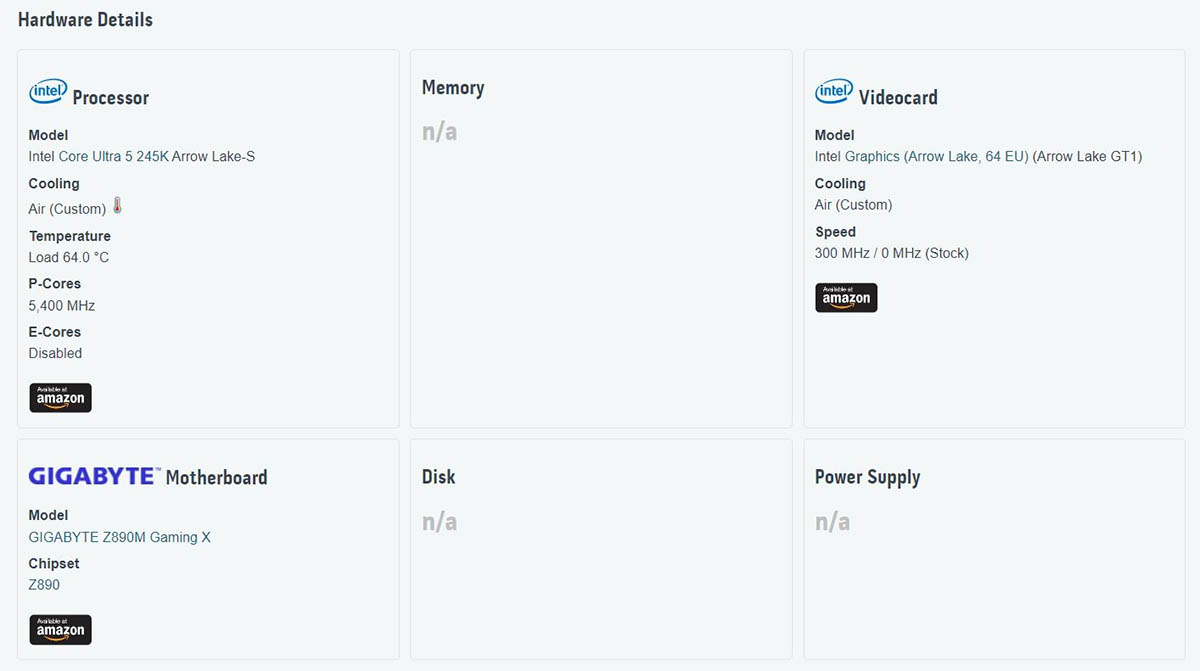Click the GIGABYTE logo in the Motherboard card
Image resolution: width=1200 pixels, height=671 pixels.
point(95,476)
